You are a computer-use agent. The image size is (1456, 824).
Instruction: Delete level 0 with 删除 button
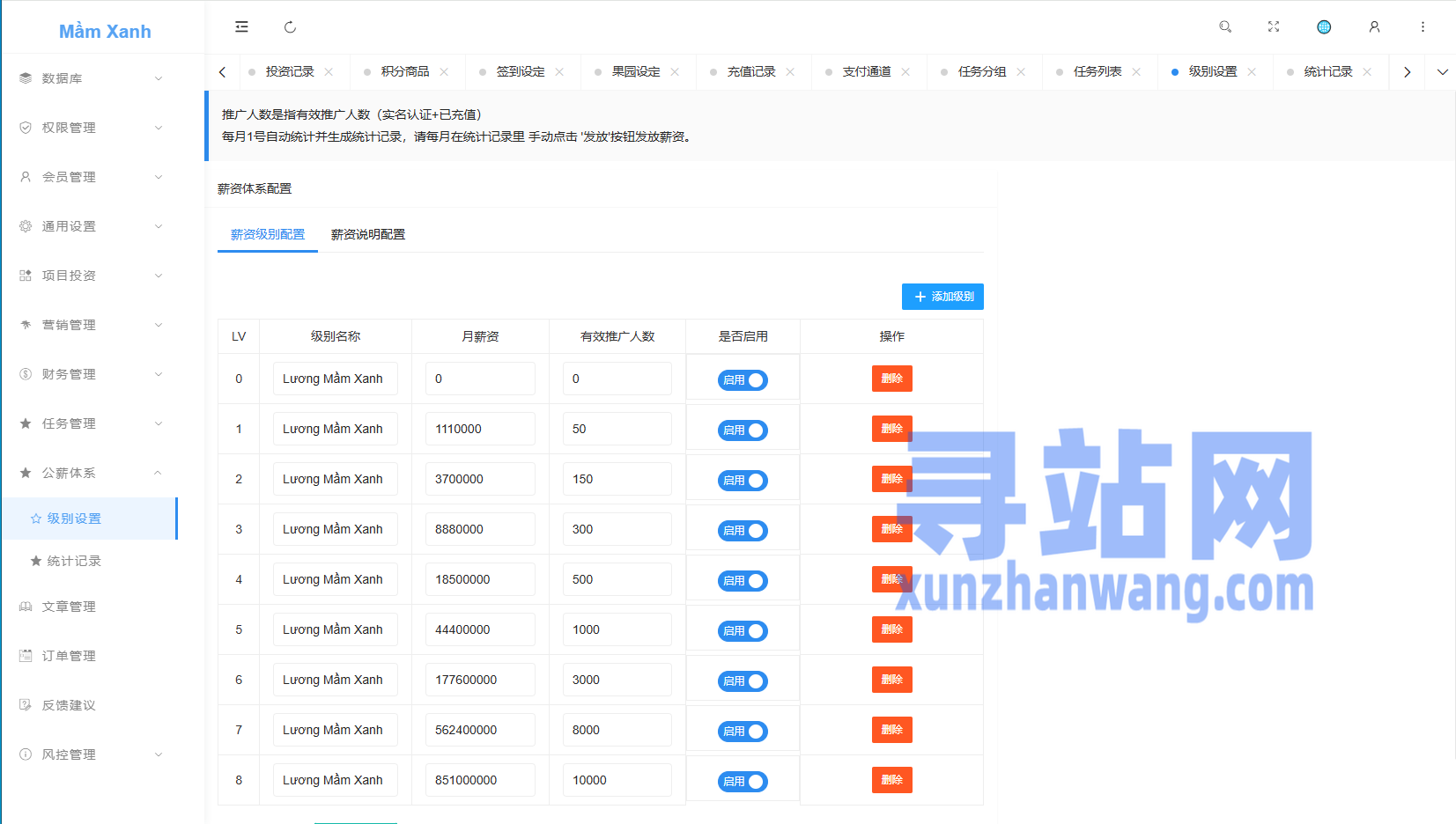click(x=892, y=379)
